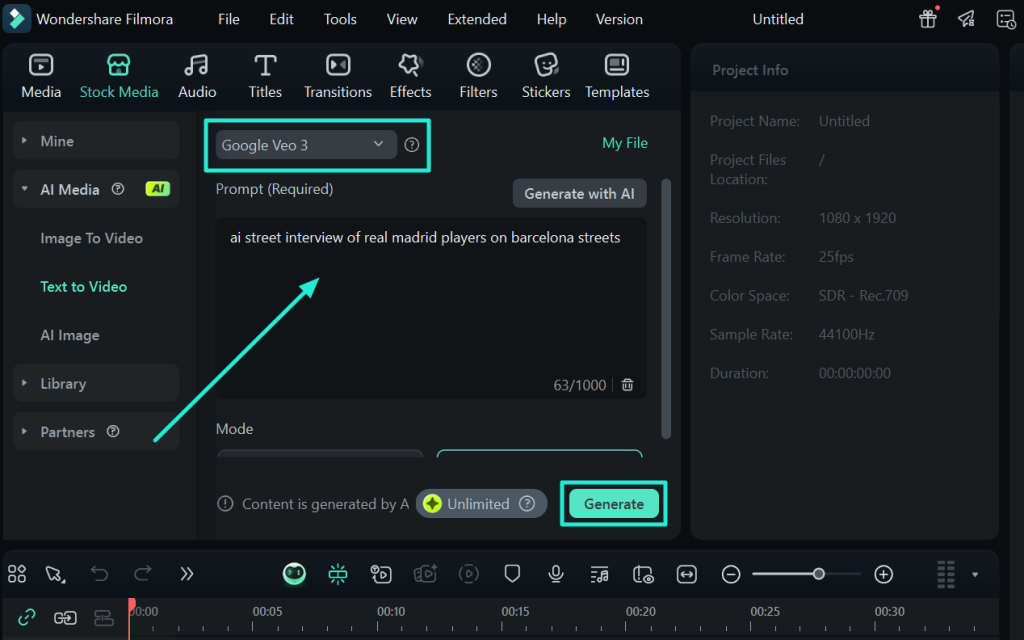Click the zoom-in plus icon on timeline
Viewport: 1024px width, 640px height.
click(x=883, y=574)
